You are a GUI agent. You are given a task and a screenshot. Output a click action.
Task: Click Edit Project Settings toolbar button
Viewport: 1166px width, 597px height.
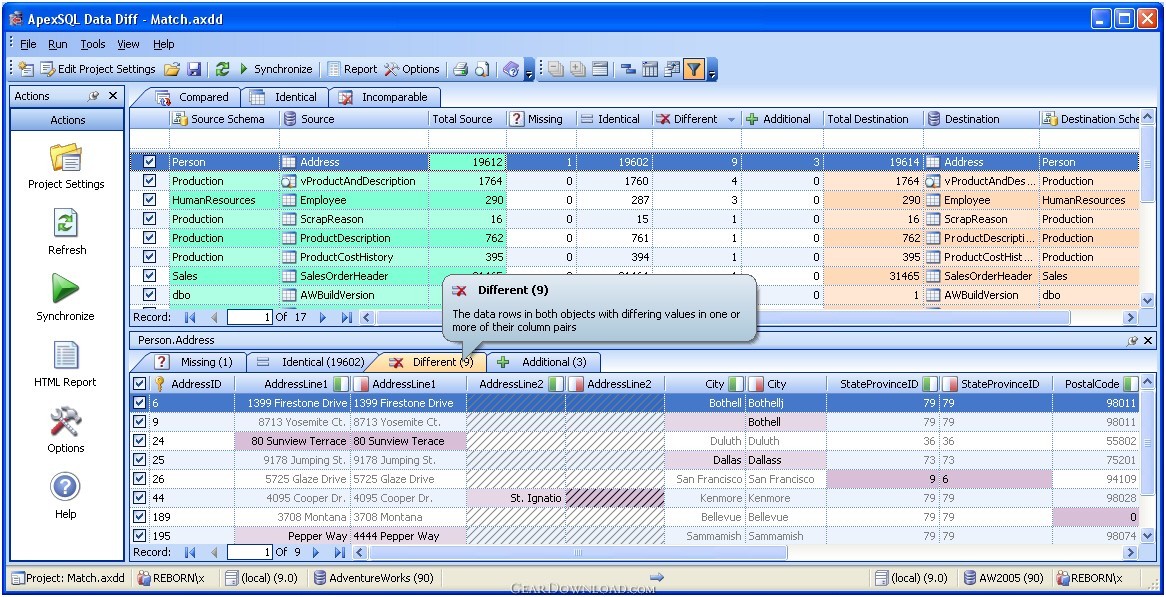[98, 69]
